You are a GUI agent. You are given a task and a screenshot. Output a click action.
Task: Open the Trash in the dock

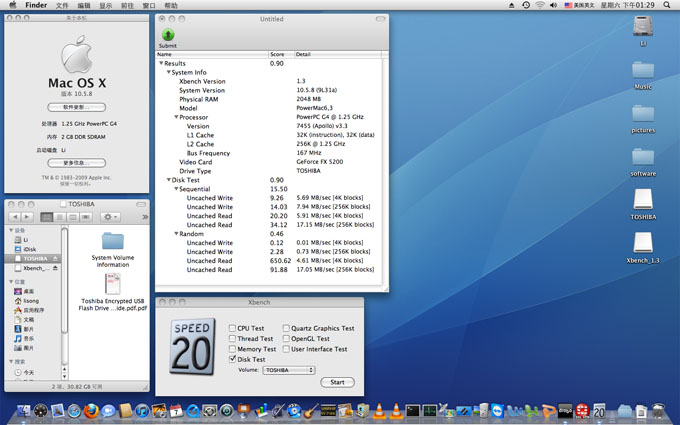click(658, 410)
